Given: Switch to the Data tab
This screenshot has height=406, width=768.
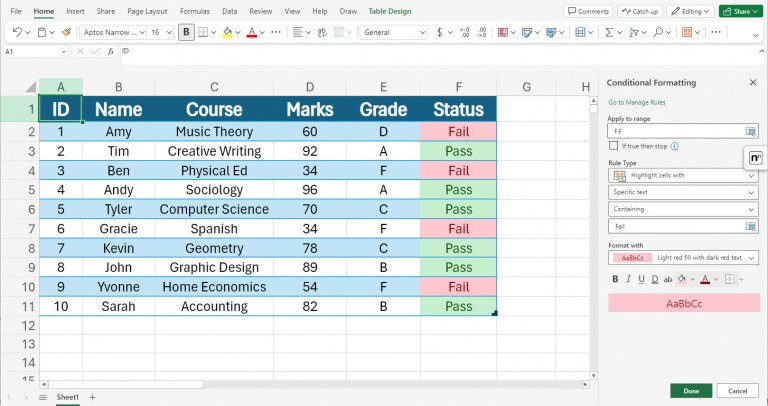Looking at the screenshot, I should click(x=229, y=11).
